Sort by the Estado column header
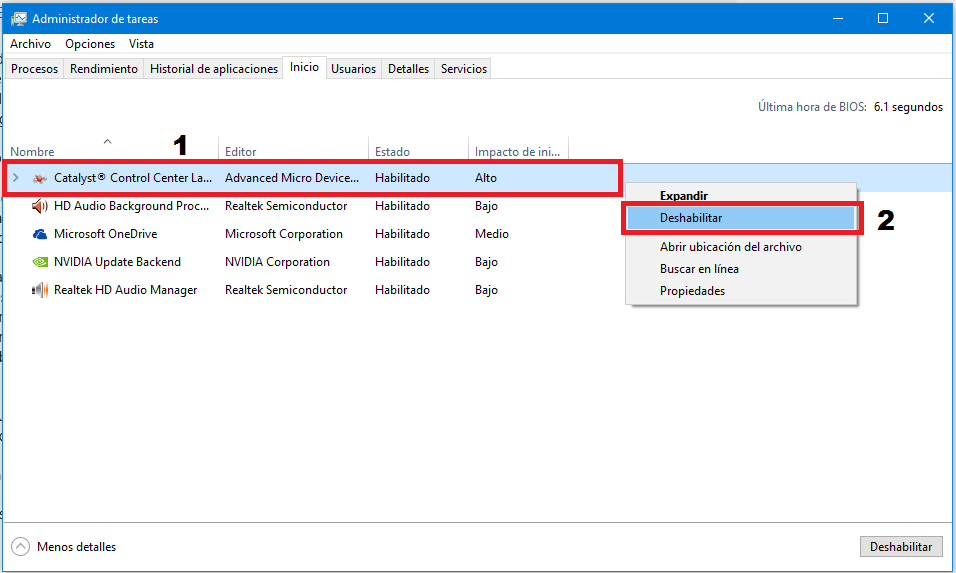The image size is (956, 573). point(418,151)
